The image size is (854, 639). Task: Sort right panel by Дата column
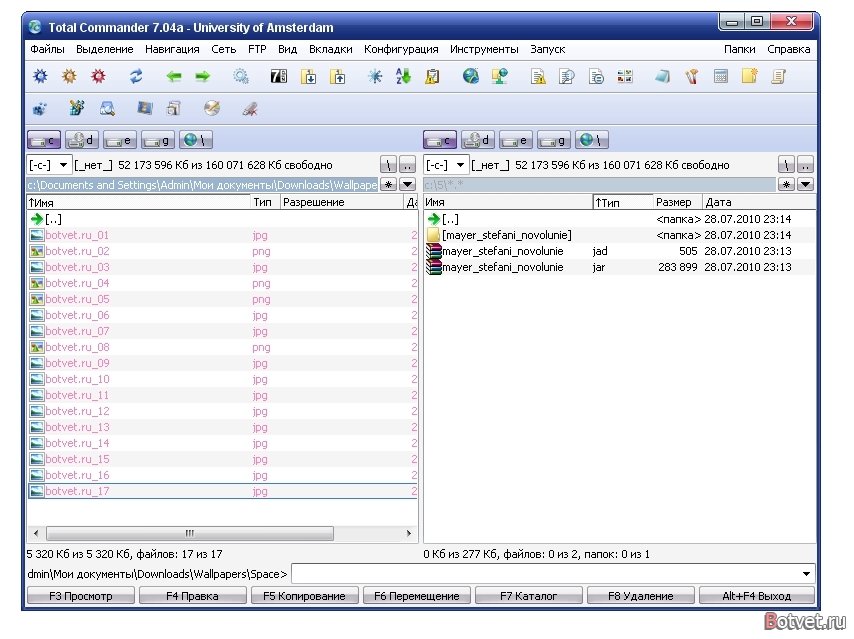pyautogui.click(x=759, y=202)
